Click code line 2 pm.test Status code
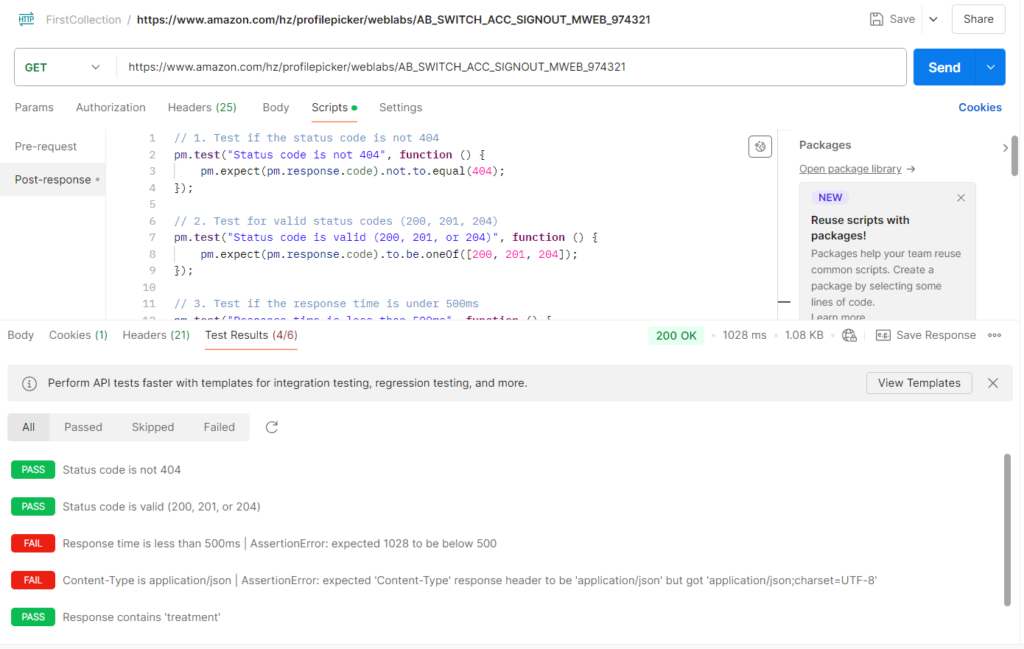Screen dimensions: 1024x649 (329, 155)
